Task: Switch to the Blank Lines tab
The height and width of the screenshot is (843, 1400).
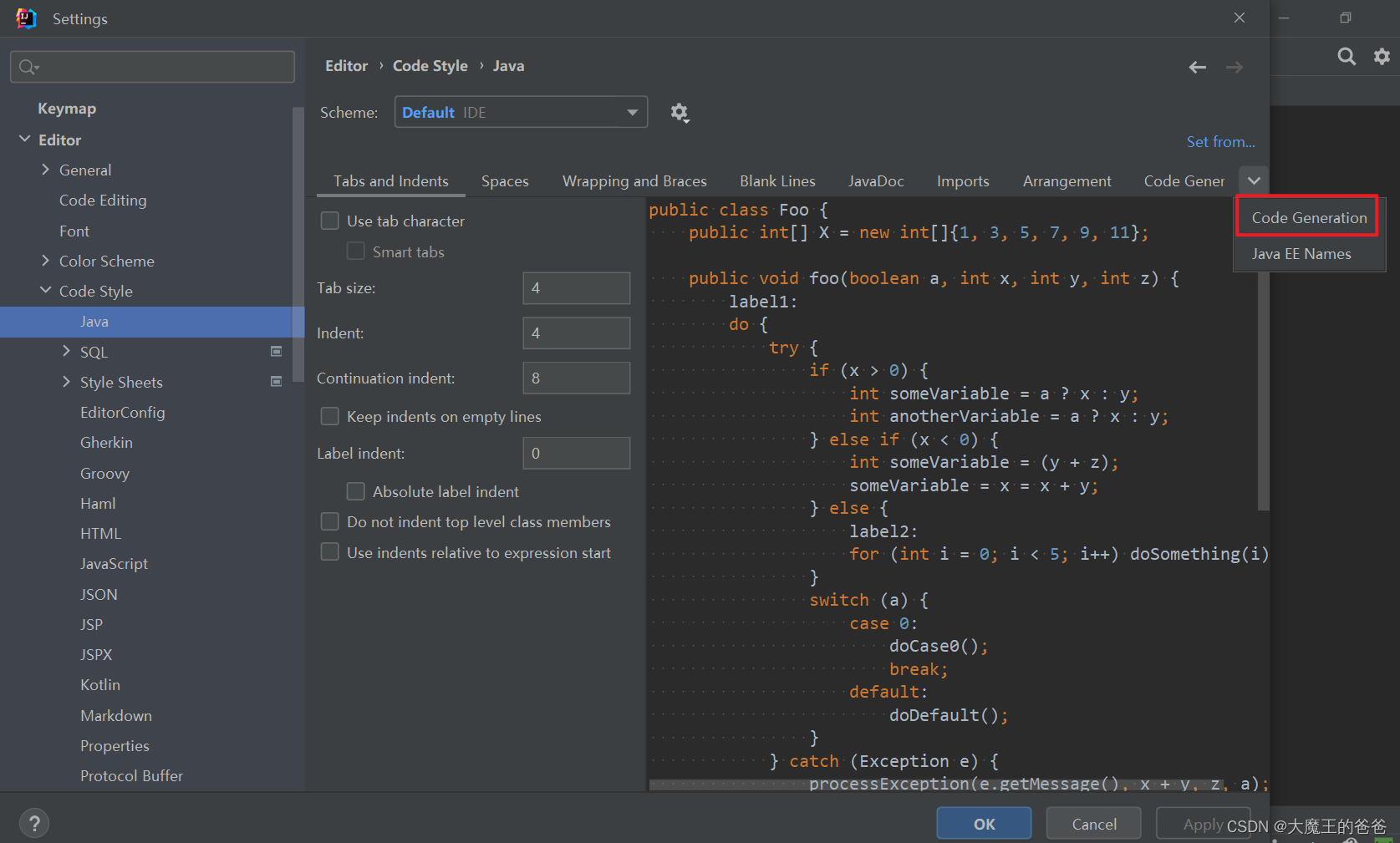Action: click(x=777, y=181)
